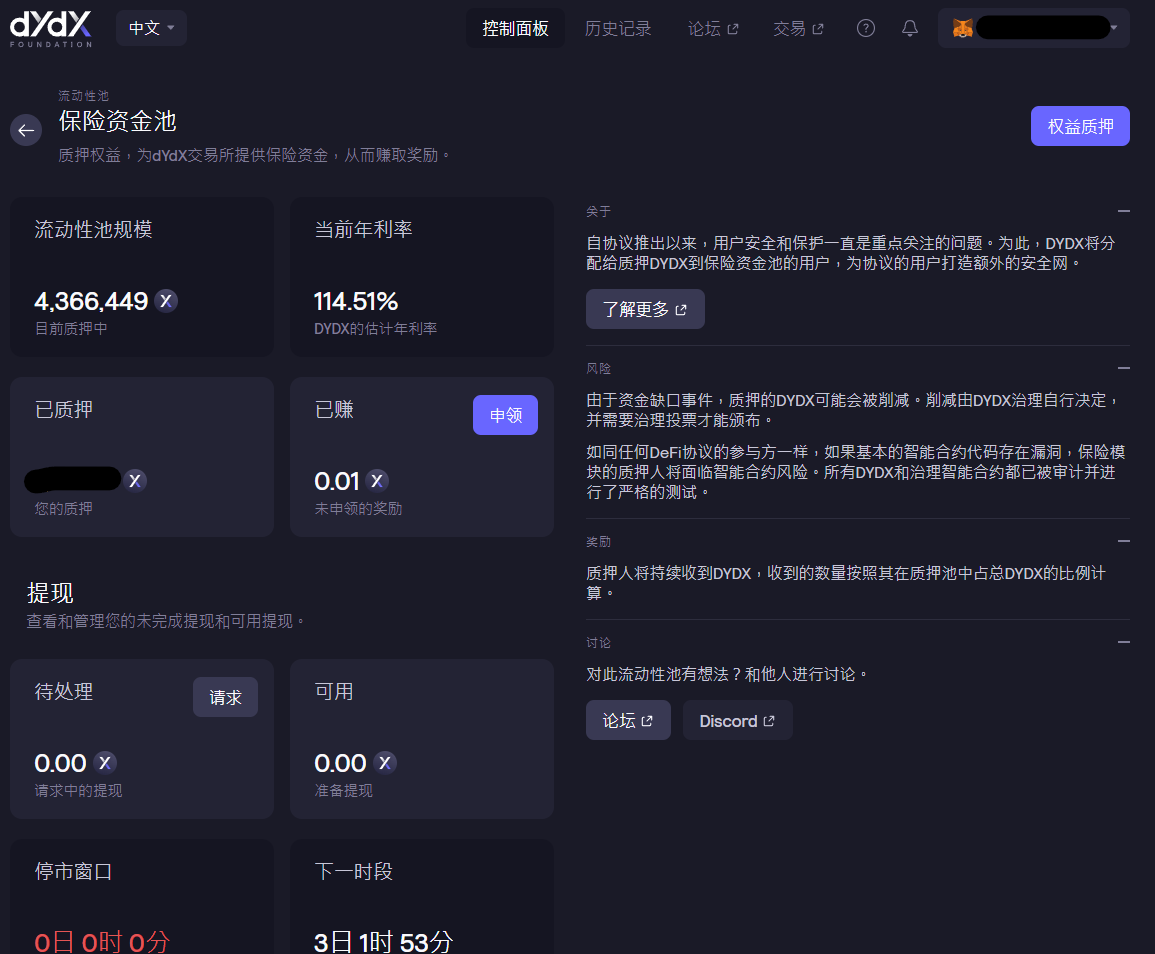Open the Discord link button

[737, 720]
